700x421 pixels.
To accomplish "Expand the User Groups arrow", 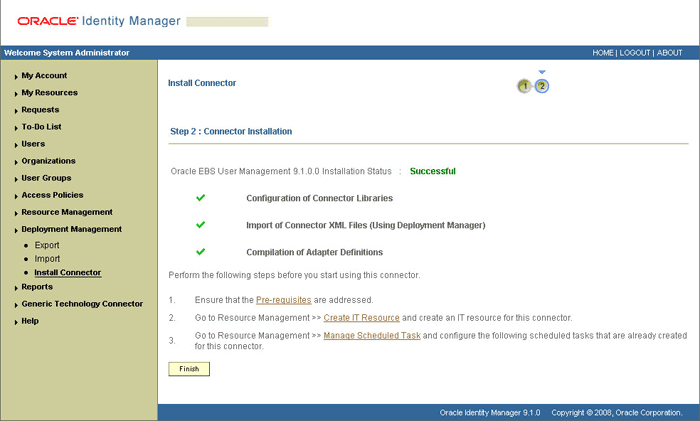I will 16,179.
